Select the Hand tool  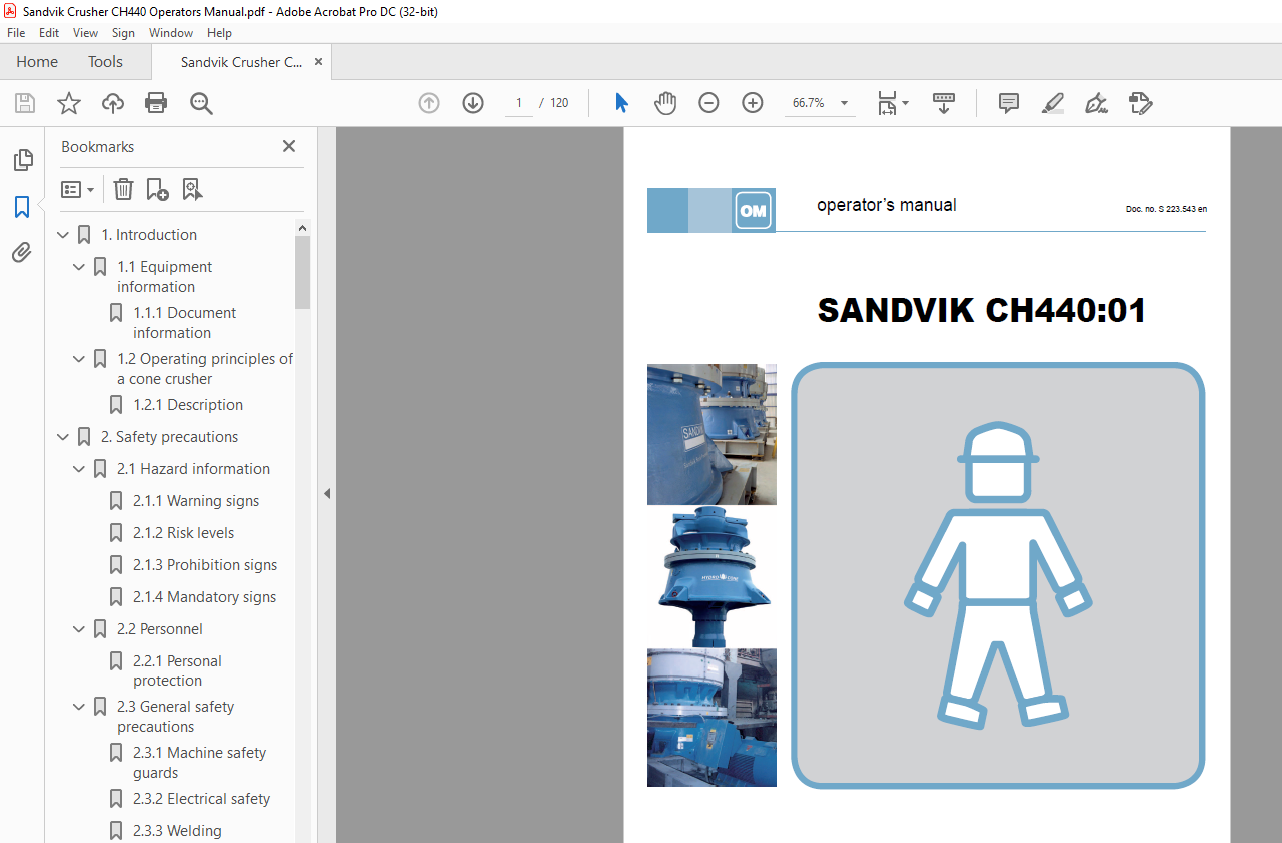click(664, 102)
